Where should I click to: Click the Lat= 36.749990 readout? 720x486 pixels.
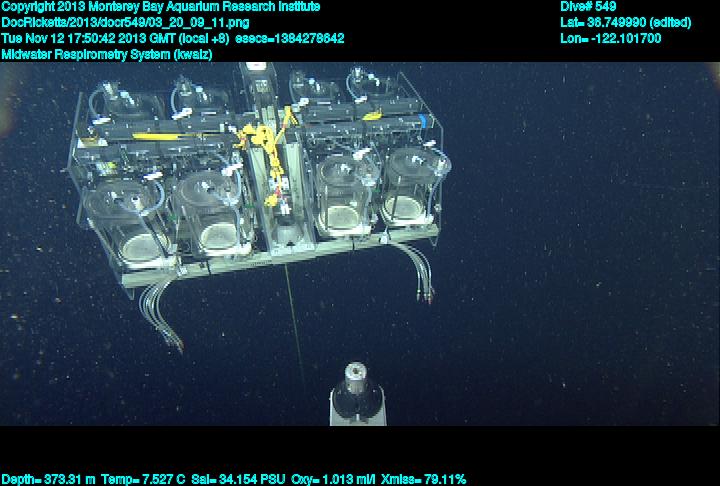coord(626,22)
